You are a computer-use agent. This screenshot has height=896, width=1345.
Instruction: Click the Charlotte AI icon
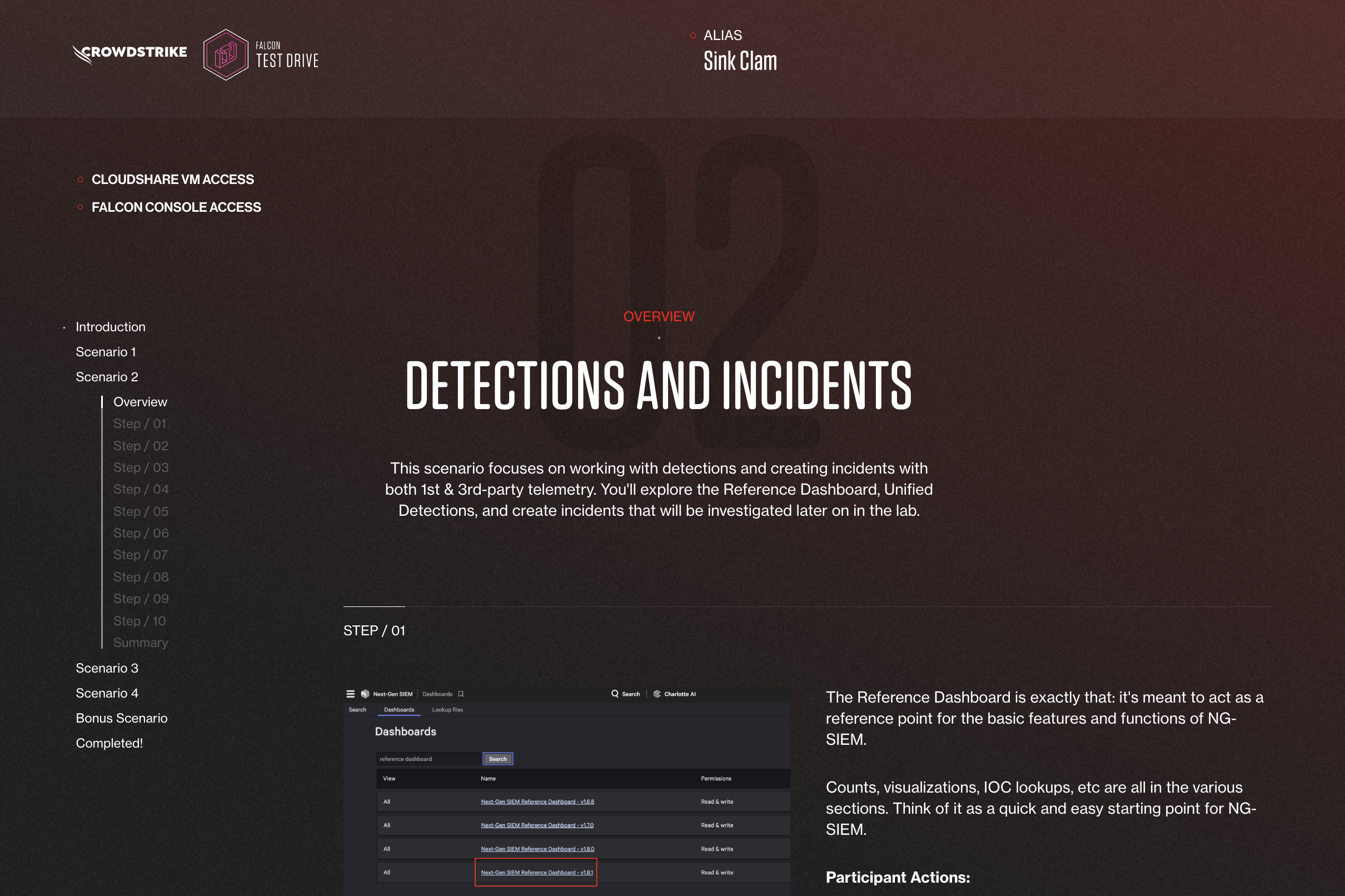657,694
